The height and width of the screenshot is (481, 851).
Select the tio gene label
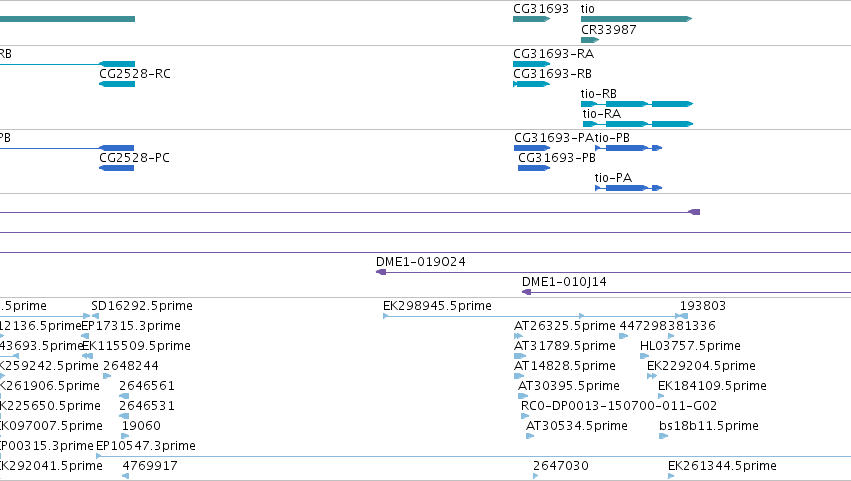[x=587, y=9]
